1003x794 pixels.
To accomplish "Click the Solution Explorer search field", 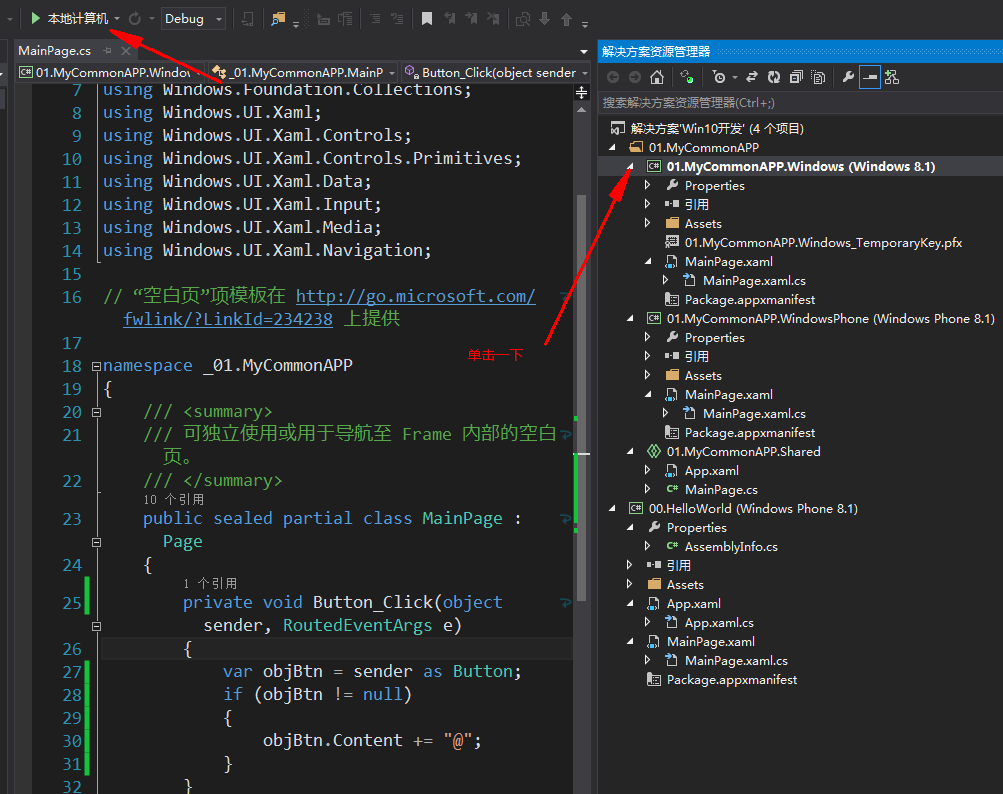I will (x=800, y=102).
